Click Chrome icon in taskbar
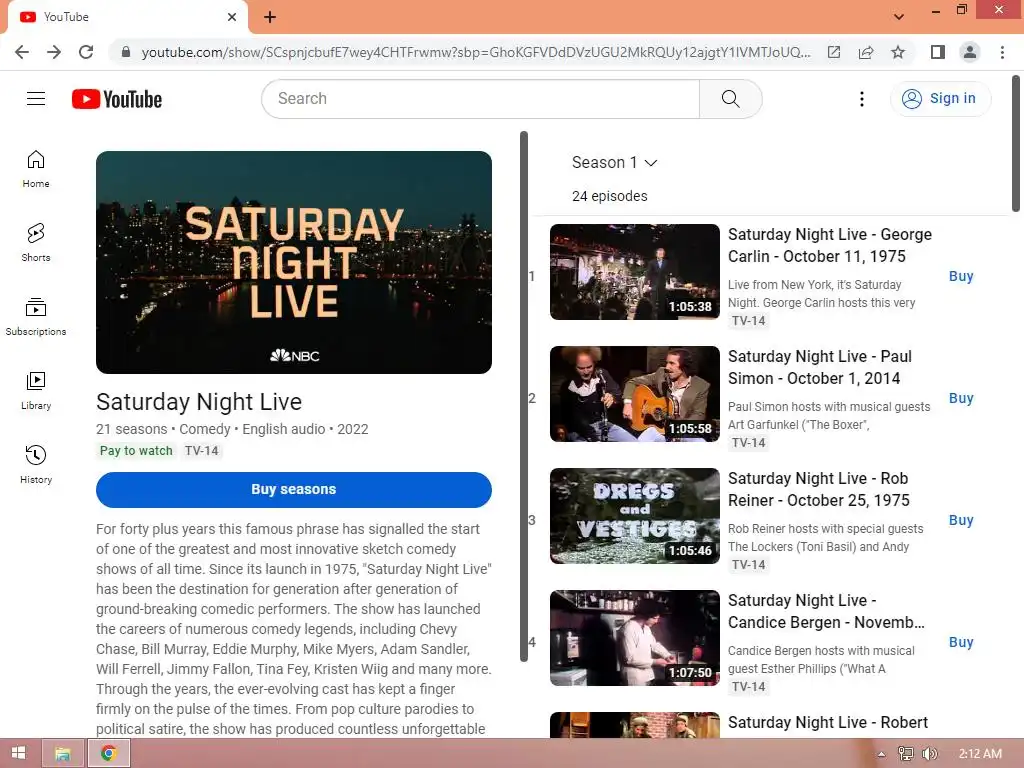 click(x=108, y=754)
